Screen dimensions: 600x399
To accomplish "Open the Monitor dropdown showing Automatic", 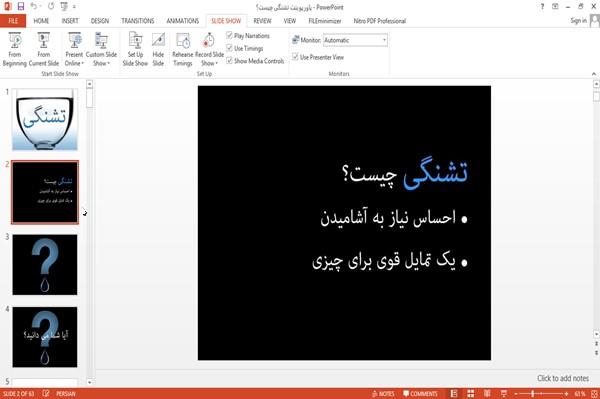I will coord(355,40).
